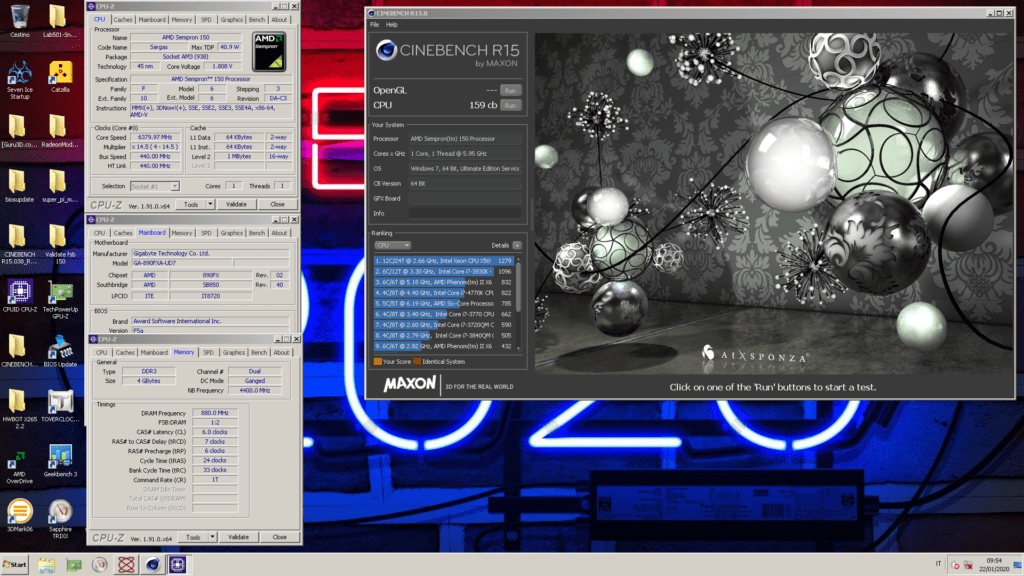Open the Seven Ice Startup desktop shortcut
The image size is (1024, 576).
(20, 80)
